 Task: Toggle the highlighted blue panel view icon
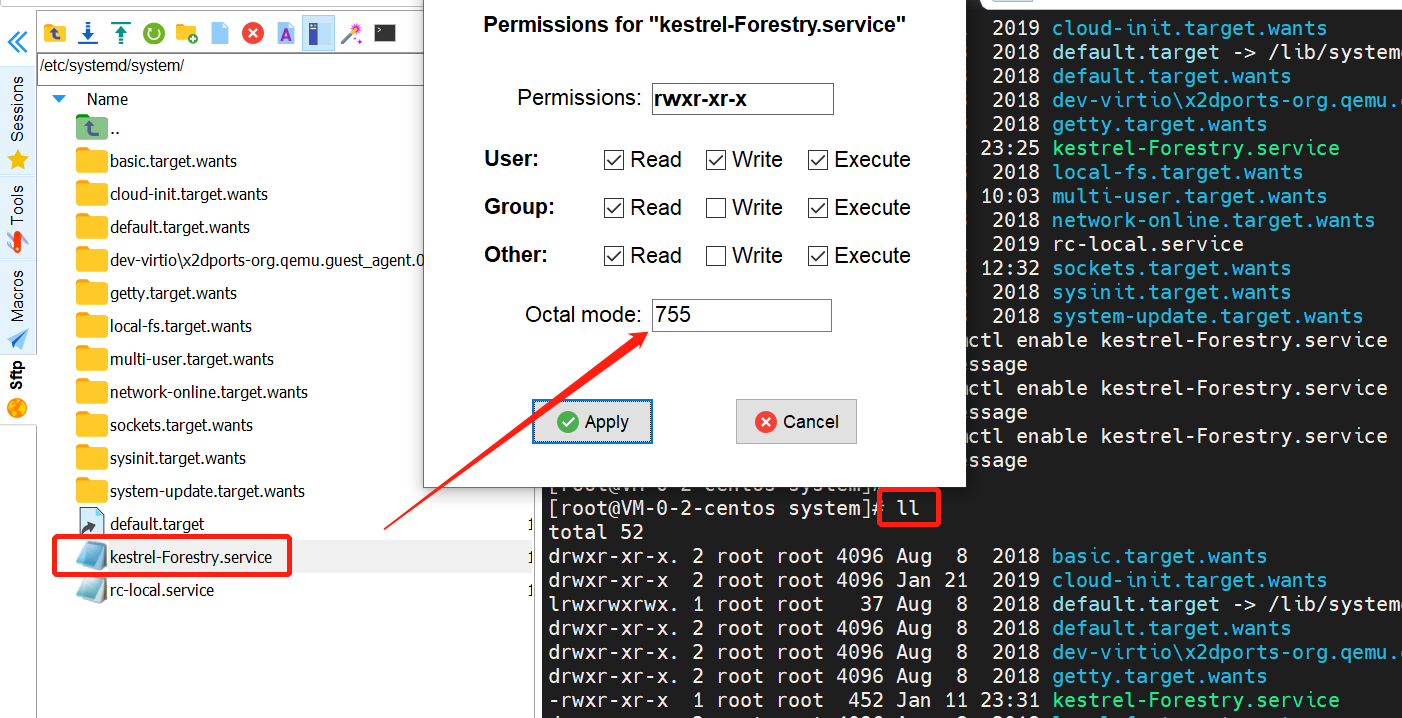click(318, 34)
